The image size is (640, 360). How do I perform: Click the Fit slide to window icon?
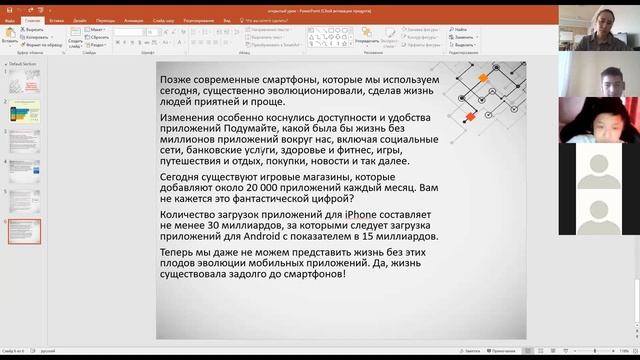[x=635, y=351]
